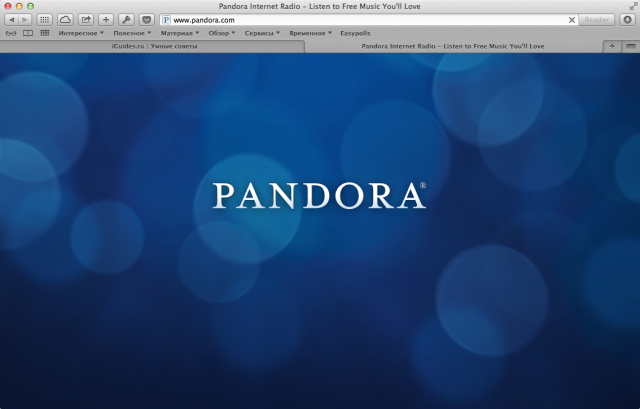This screenshot has height=409, width=640.
Task: Click the PANDORA logo on the page
Action: pyautogui.click(x=319, y=196)
